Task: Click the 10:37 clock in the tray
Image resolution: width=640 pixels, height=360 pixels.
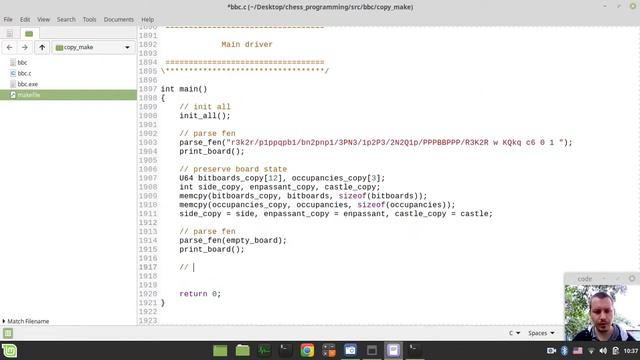Action: tap(631, 351)
